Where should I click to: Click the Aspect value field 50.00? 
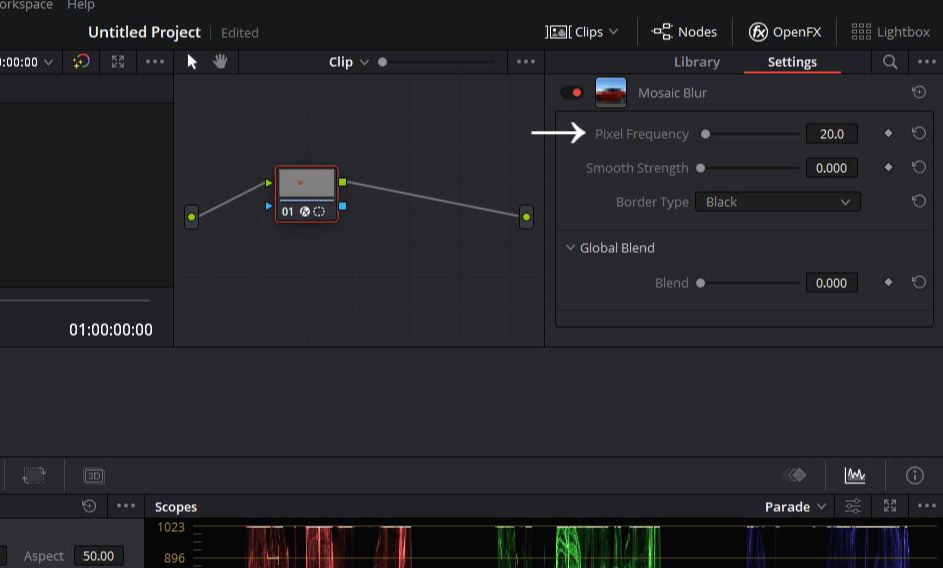[99, 556]
